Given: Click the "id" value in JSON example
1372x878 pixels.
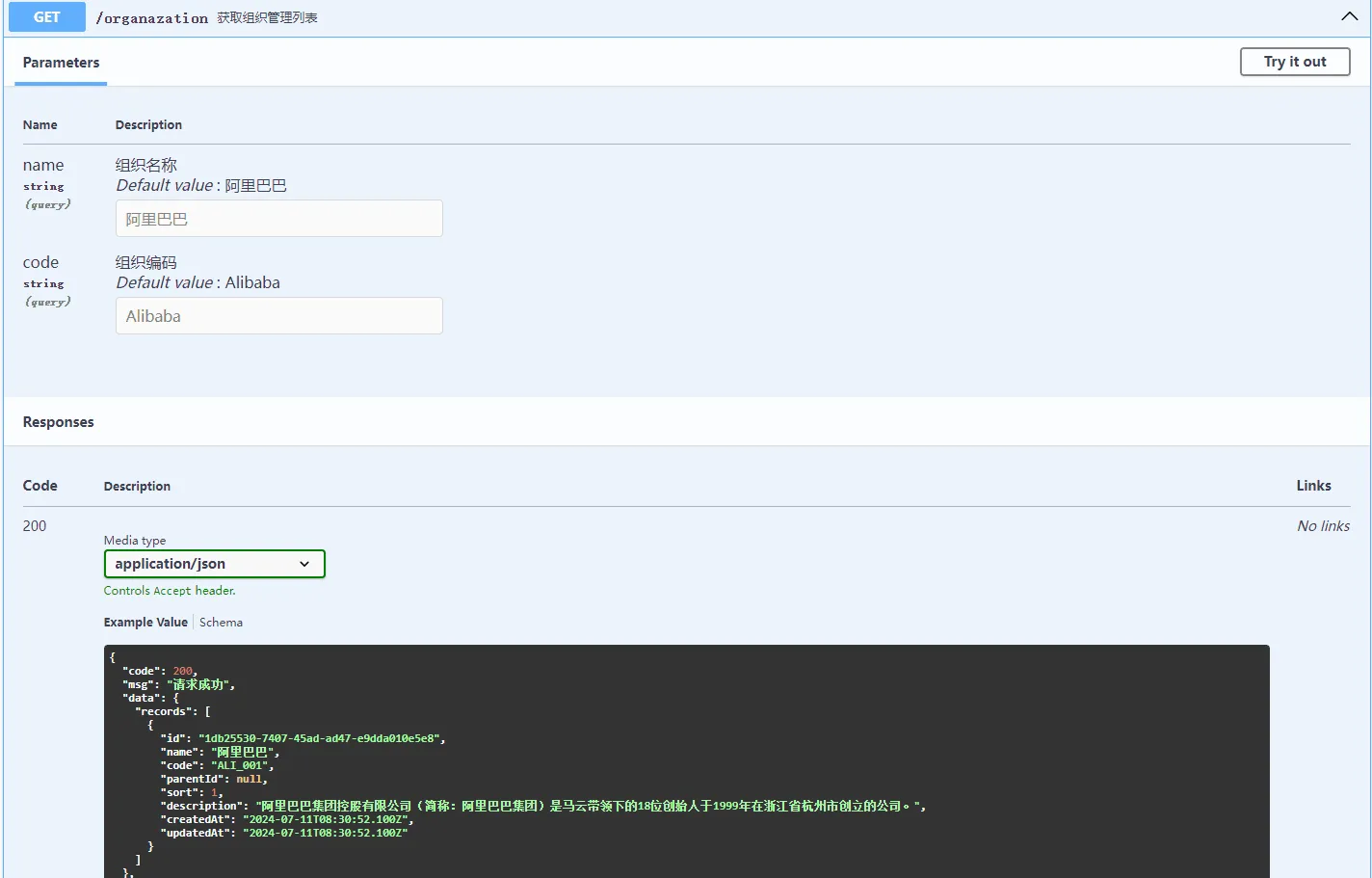Looking at the screenshot, I should (319, 738).
